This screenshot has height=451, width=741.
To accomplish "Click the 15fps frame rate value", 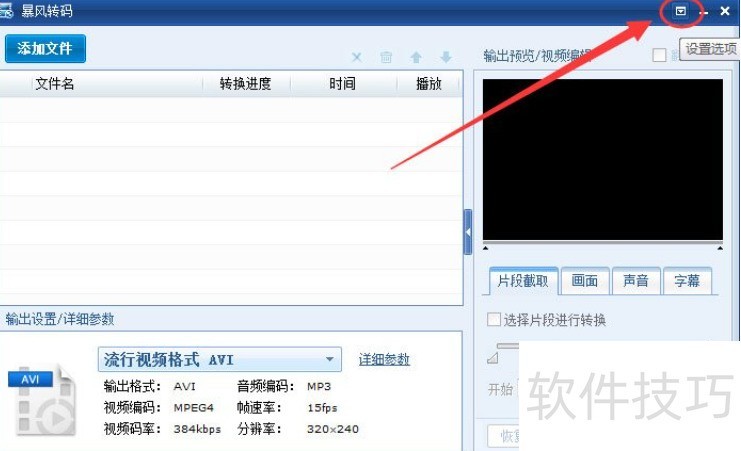I will click(322, 408).
